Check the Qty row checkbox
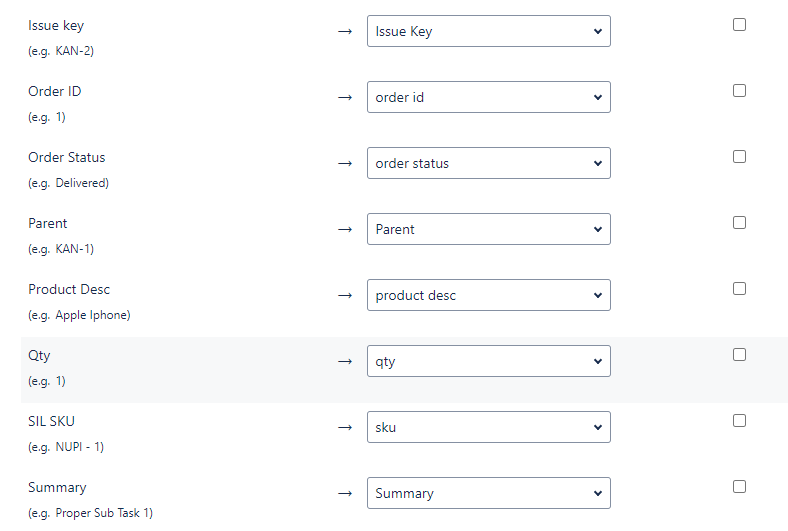The height and width of the screenshot is (531, 788). click(x=739, y=355)
